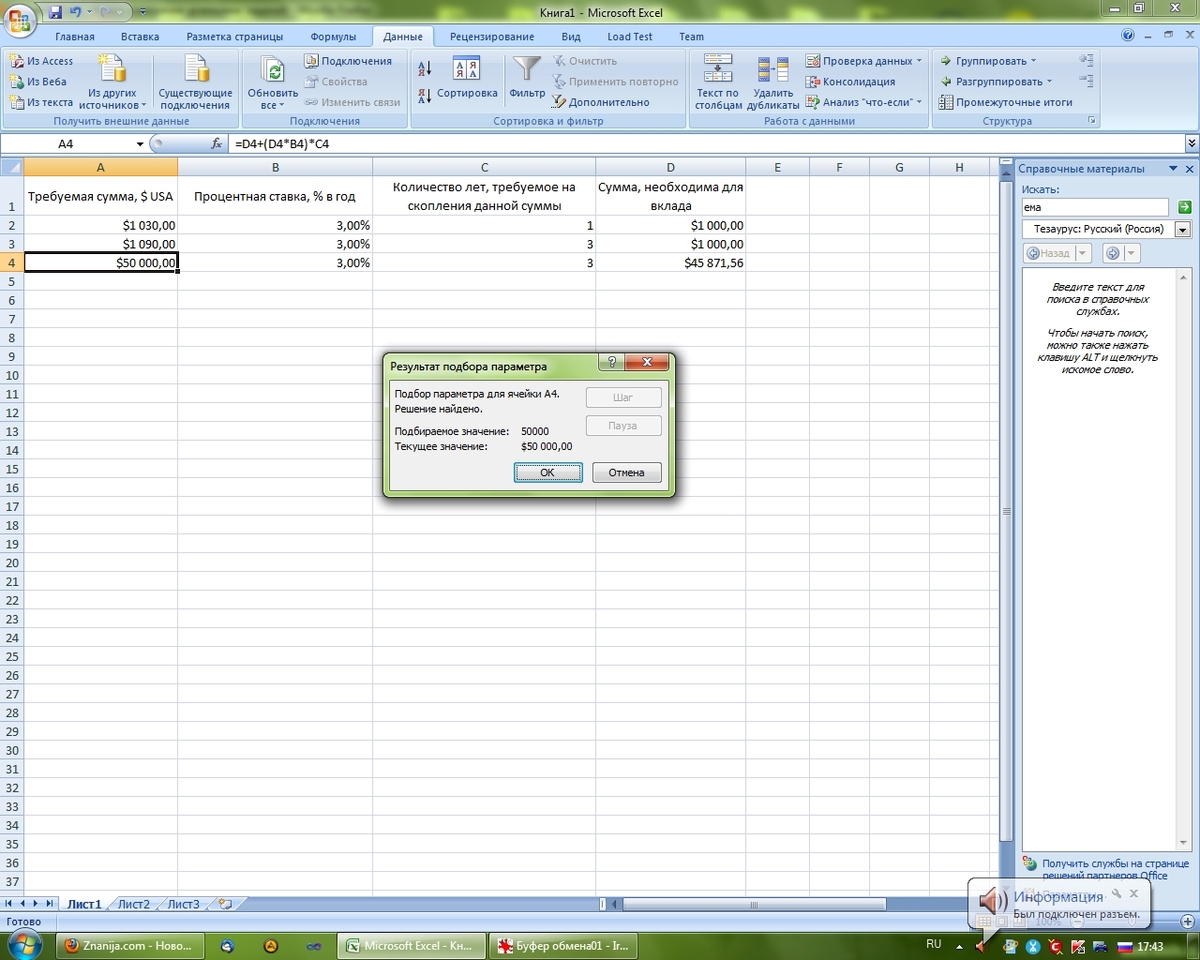Import data Из текста
Viewport: 1200px width, 960px height.
42,102
